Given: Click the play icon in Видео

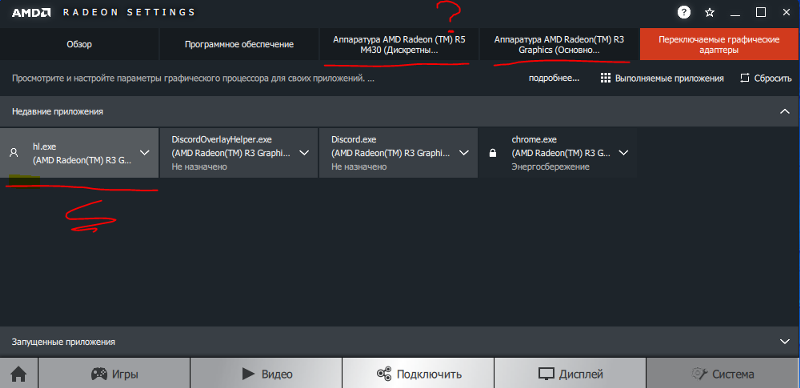Looking at the screenshot, I should pos(248,374).
